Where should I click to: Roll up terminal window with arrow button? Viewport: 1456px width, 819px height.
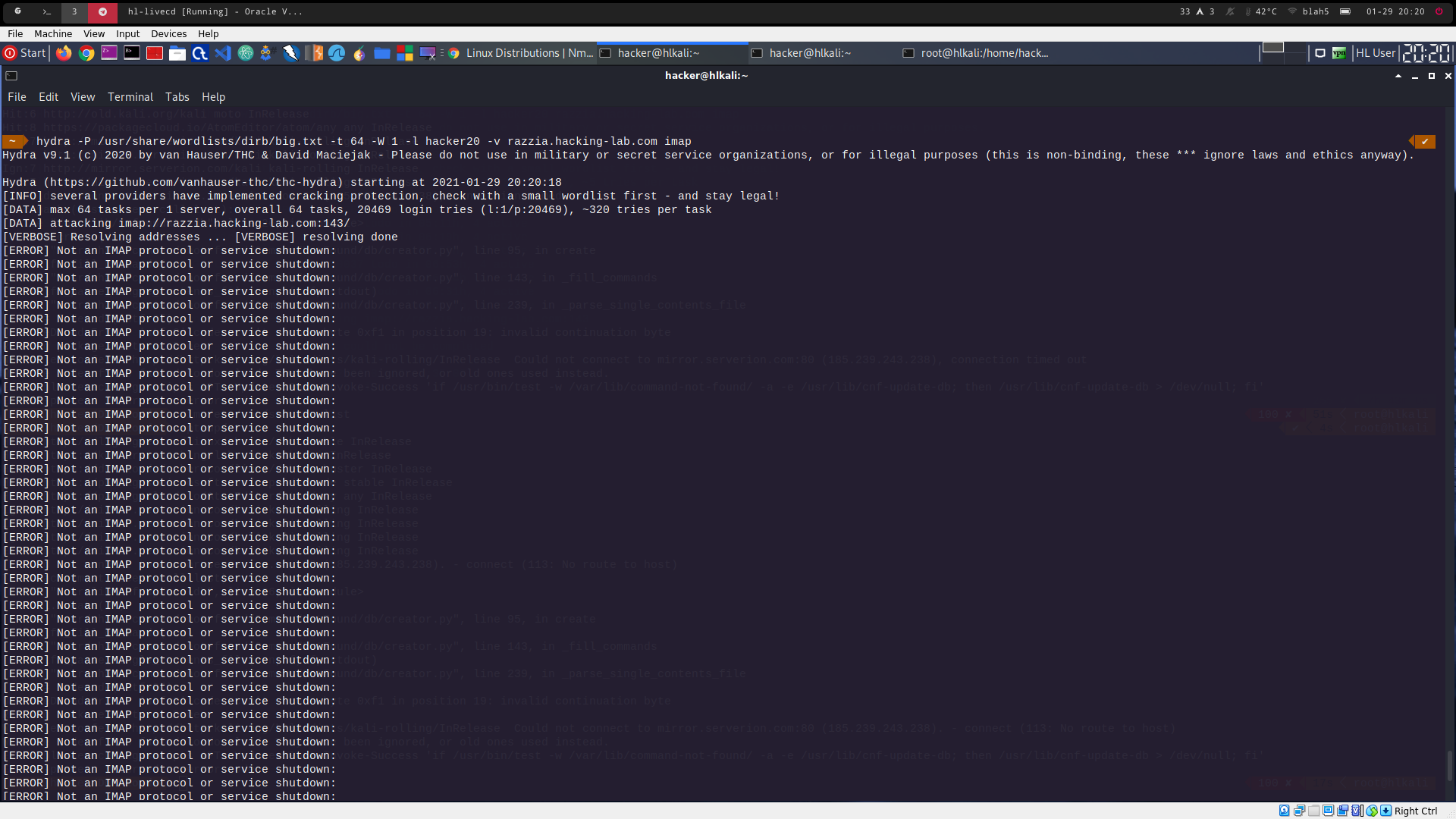coord(1398,76)
